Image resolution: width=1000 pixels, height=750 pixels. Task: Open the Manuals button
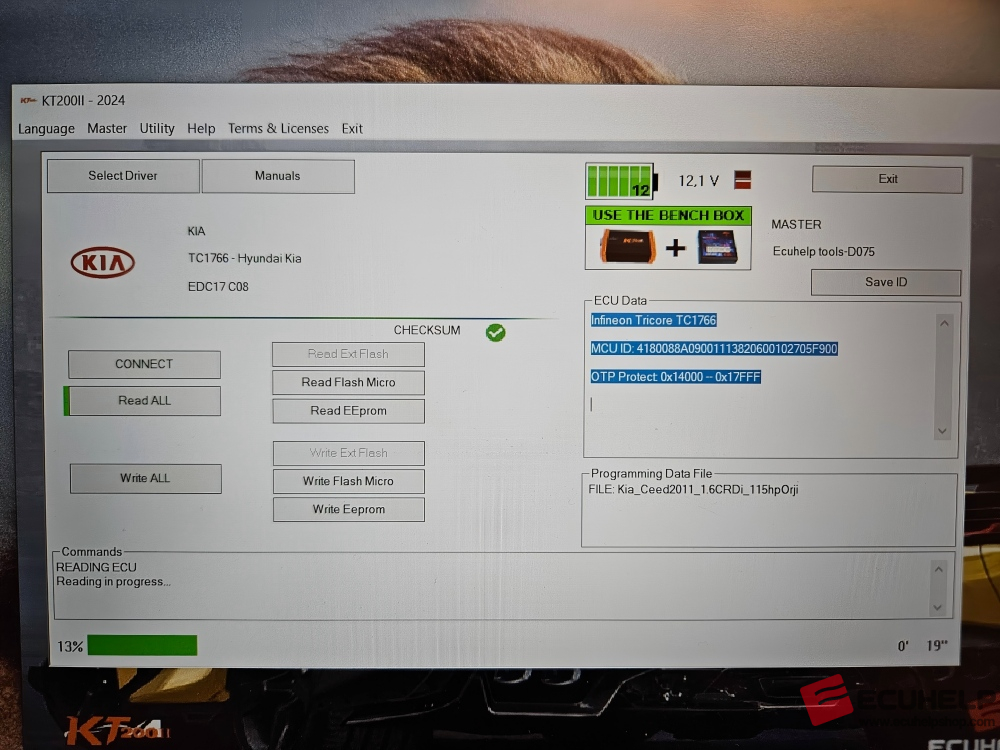tap(278, 176)
